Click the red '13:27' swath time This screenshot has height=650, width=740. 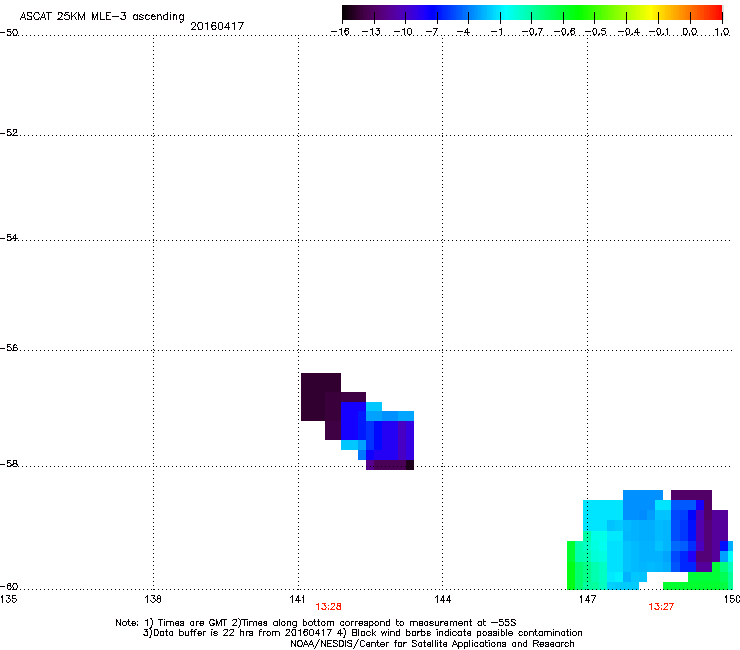[661, 607]
